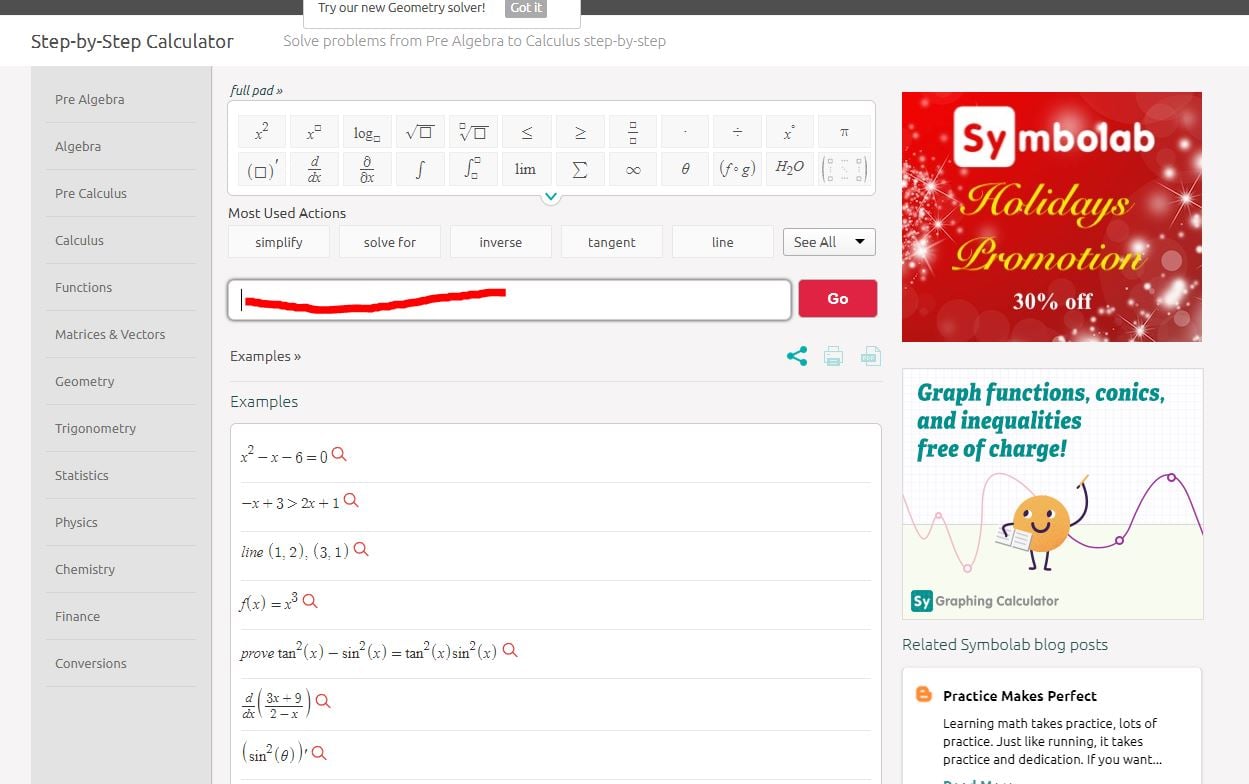Open the See All actions dropdown
1249x784 pixels.
click(x=829, y=242)
